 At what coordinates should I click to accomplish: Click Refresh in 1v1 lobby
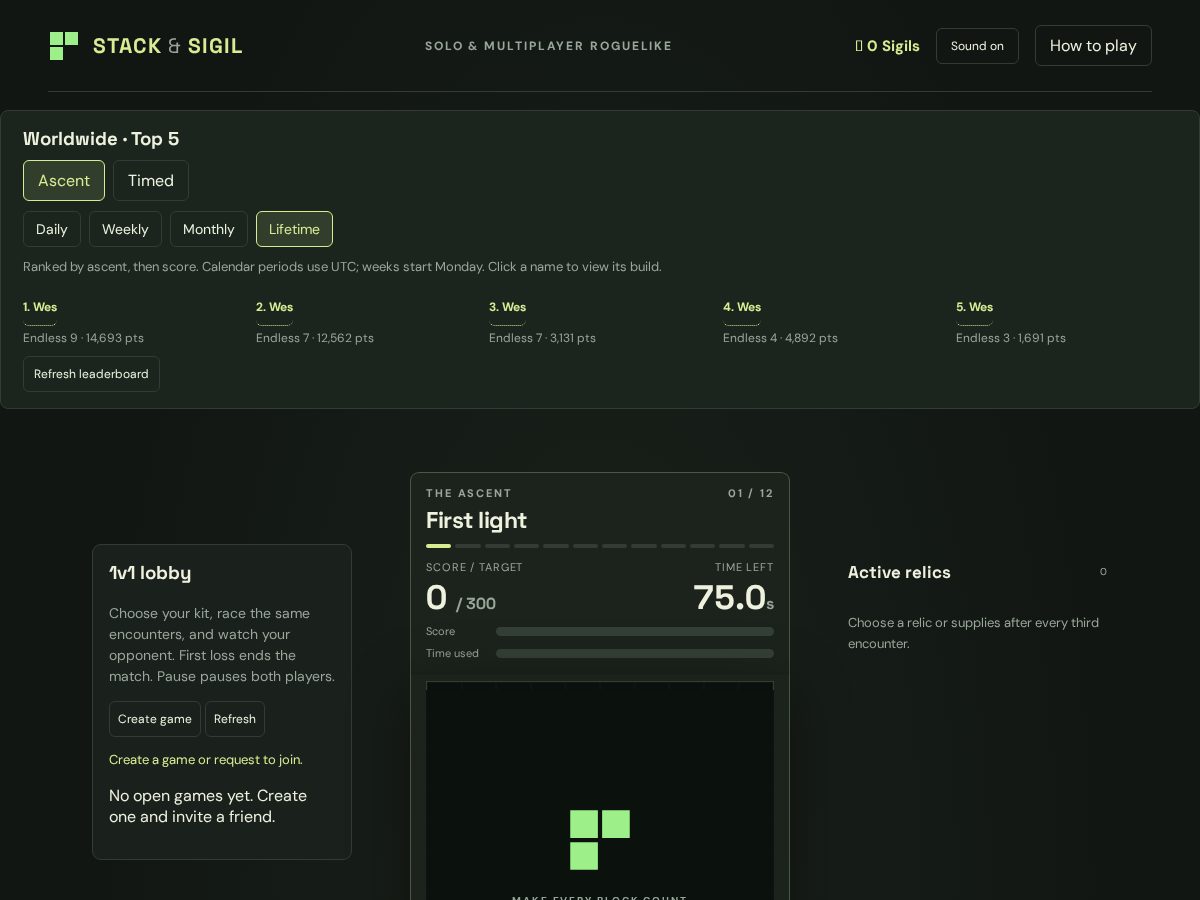point(235,719)
